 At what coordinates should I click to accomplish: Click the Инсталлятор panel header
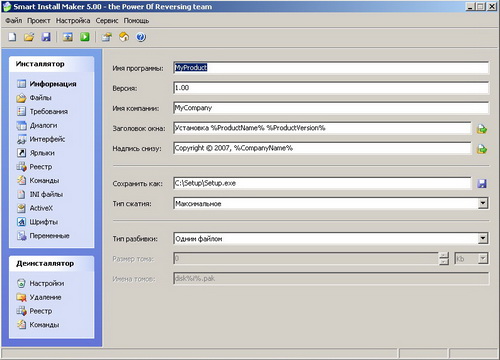[52, 64]
